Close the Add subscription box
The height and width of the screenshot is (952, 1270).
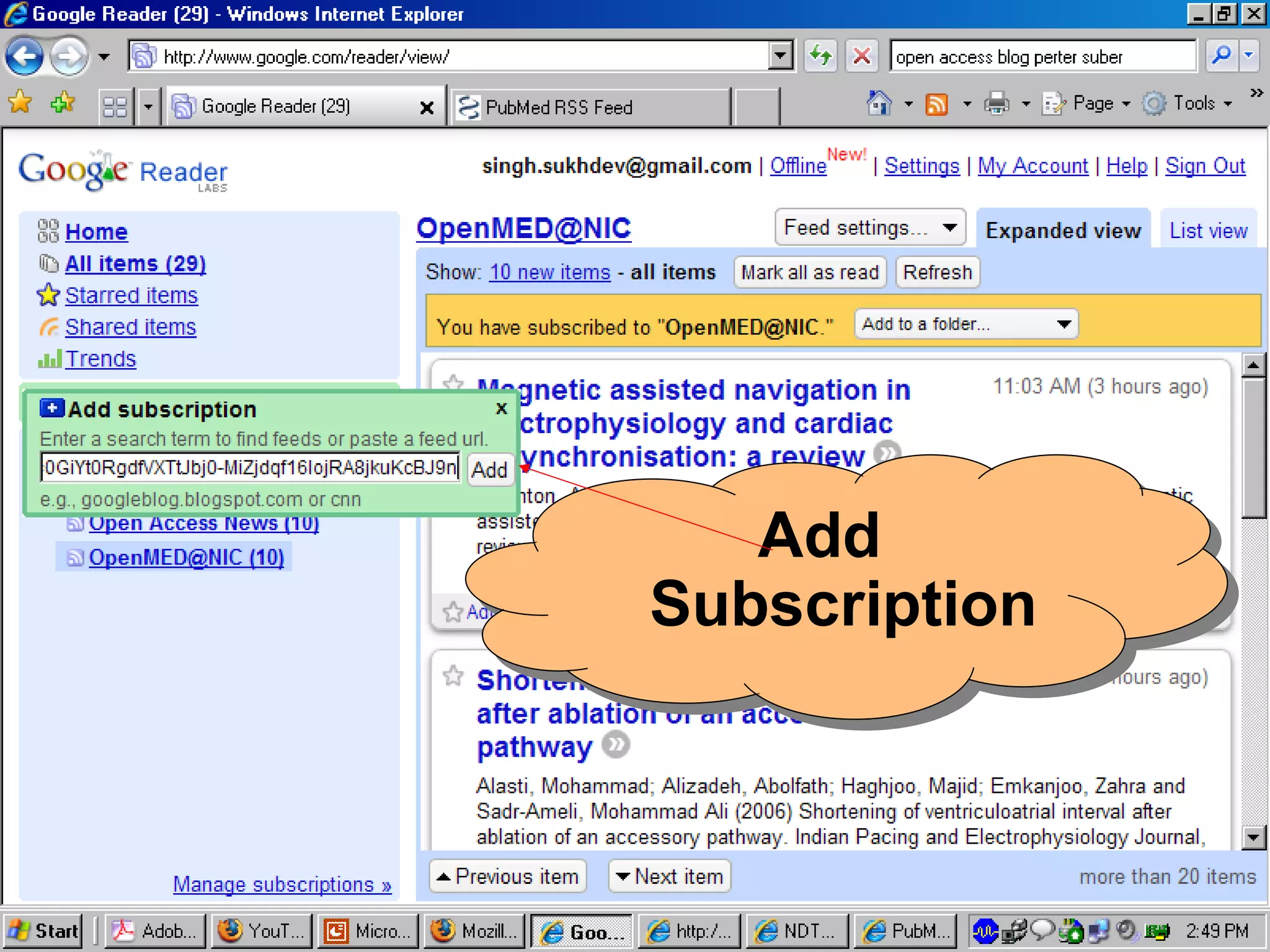pyautogui.click(x=502, y=408)
